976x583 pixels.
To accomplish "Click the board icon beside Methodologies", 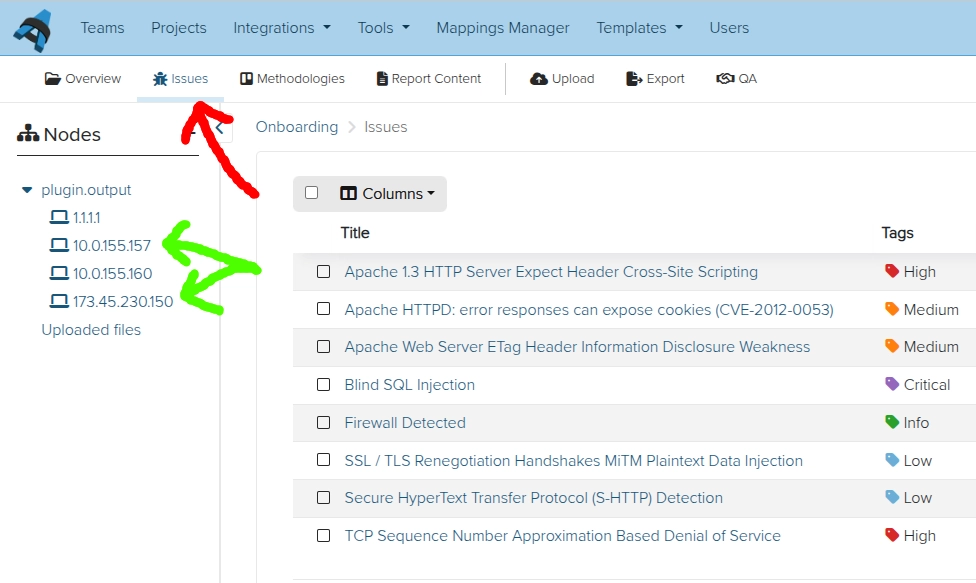I will point(246,78).
